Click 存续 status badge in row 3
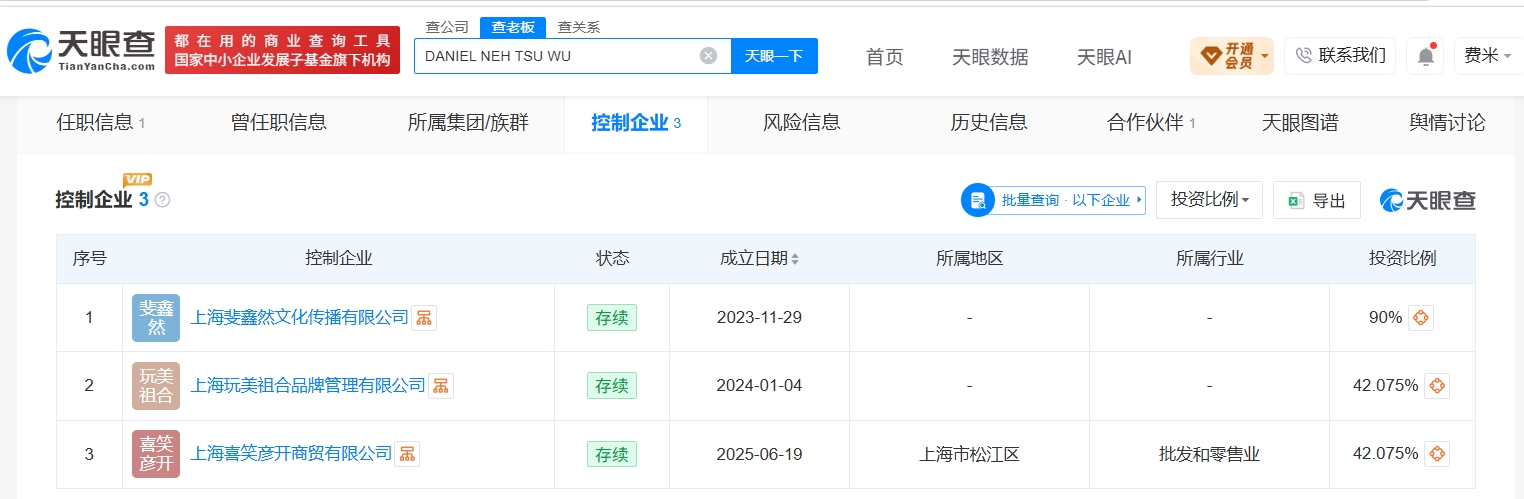 612,454
